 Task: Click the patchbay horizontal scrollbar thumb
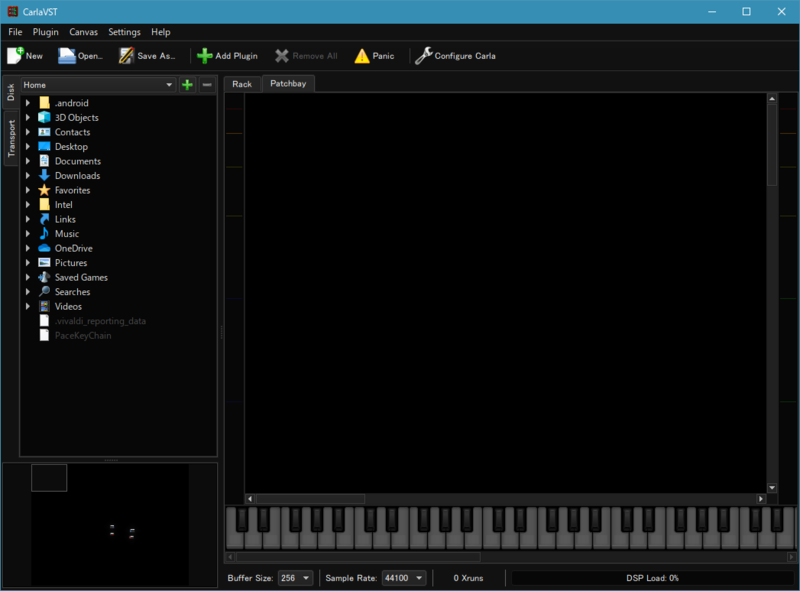[310, 499]
